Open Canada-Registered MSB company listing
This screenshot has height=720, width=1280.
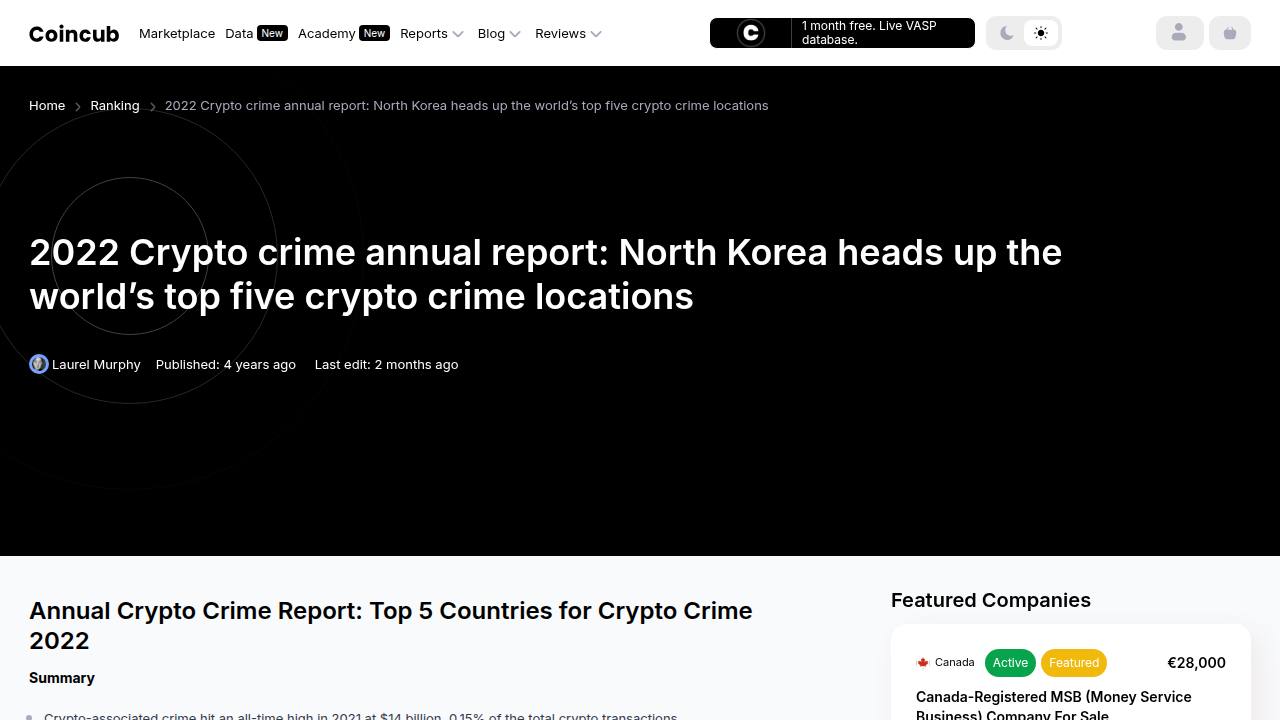tap(1054, 705)
